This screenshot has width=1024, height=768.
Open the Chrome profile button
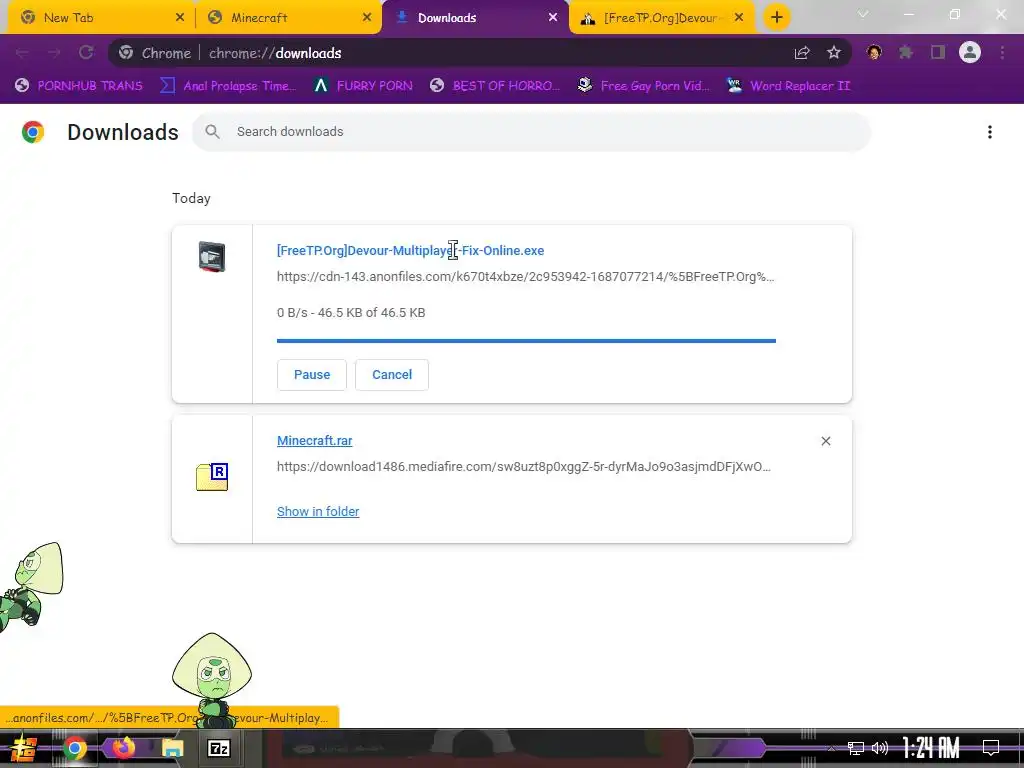point(970,52)
